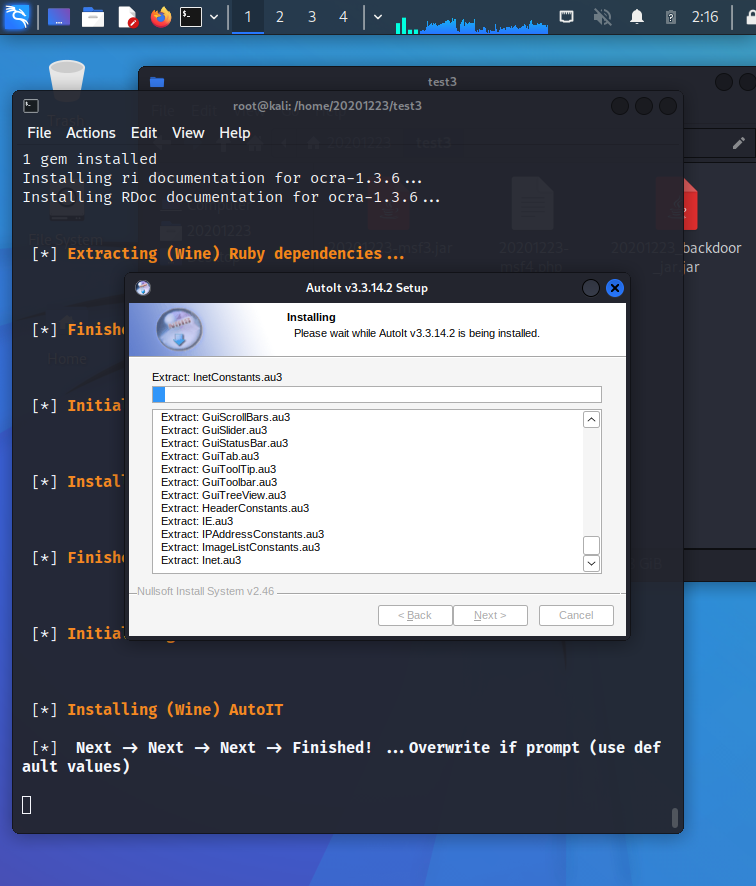Minimize the AutoIt Setup dialog

(x=590, y=288)
